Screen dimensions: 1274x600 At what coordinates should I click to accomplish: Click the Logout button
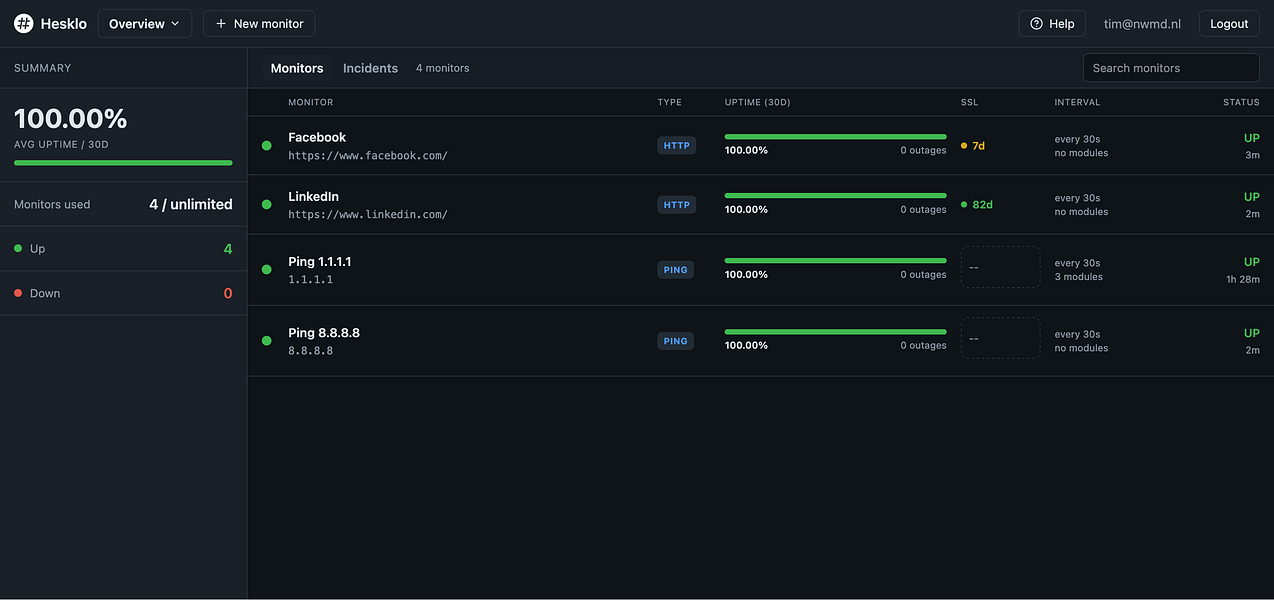[1229, 24]
